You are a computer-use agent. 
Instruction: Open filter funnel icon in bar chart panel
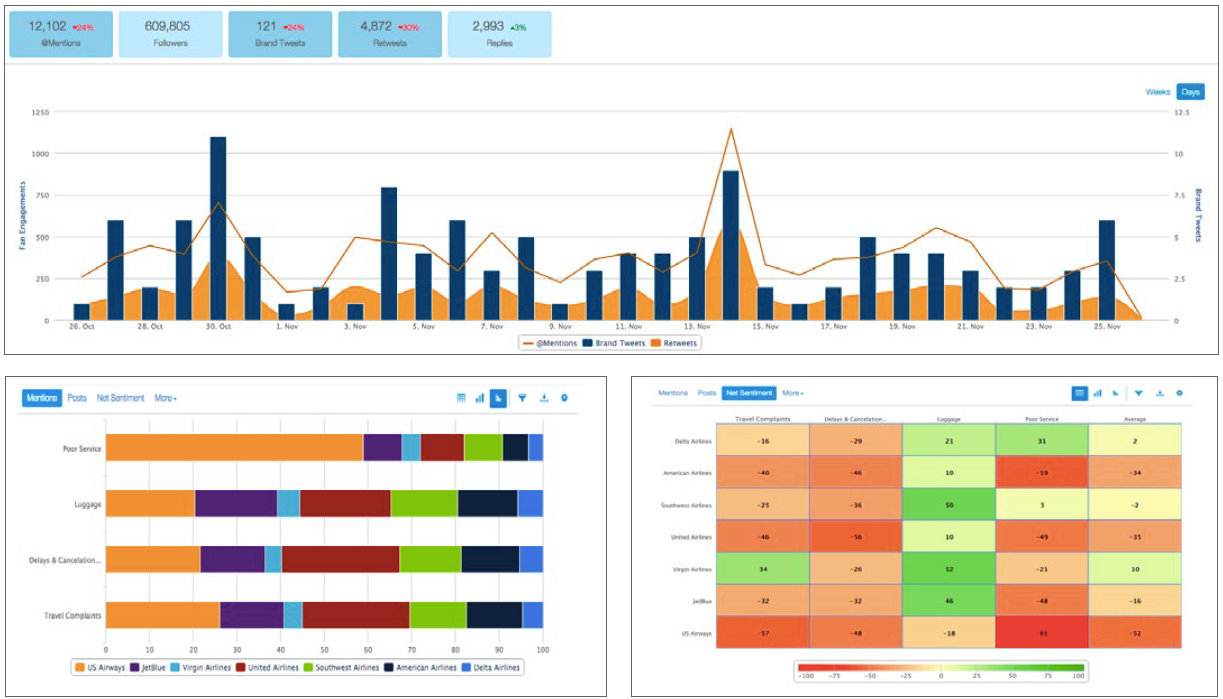click(x=522, y=398)
